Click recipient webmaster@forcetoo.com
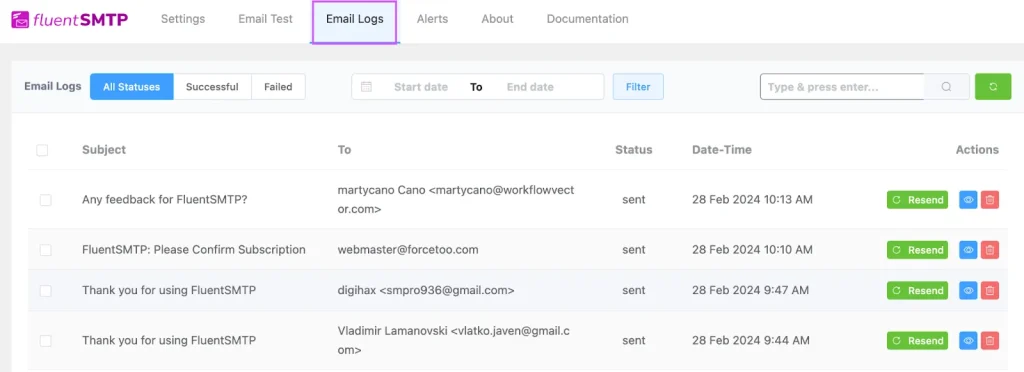 coord(408,249)
